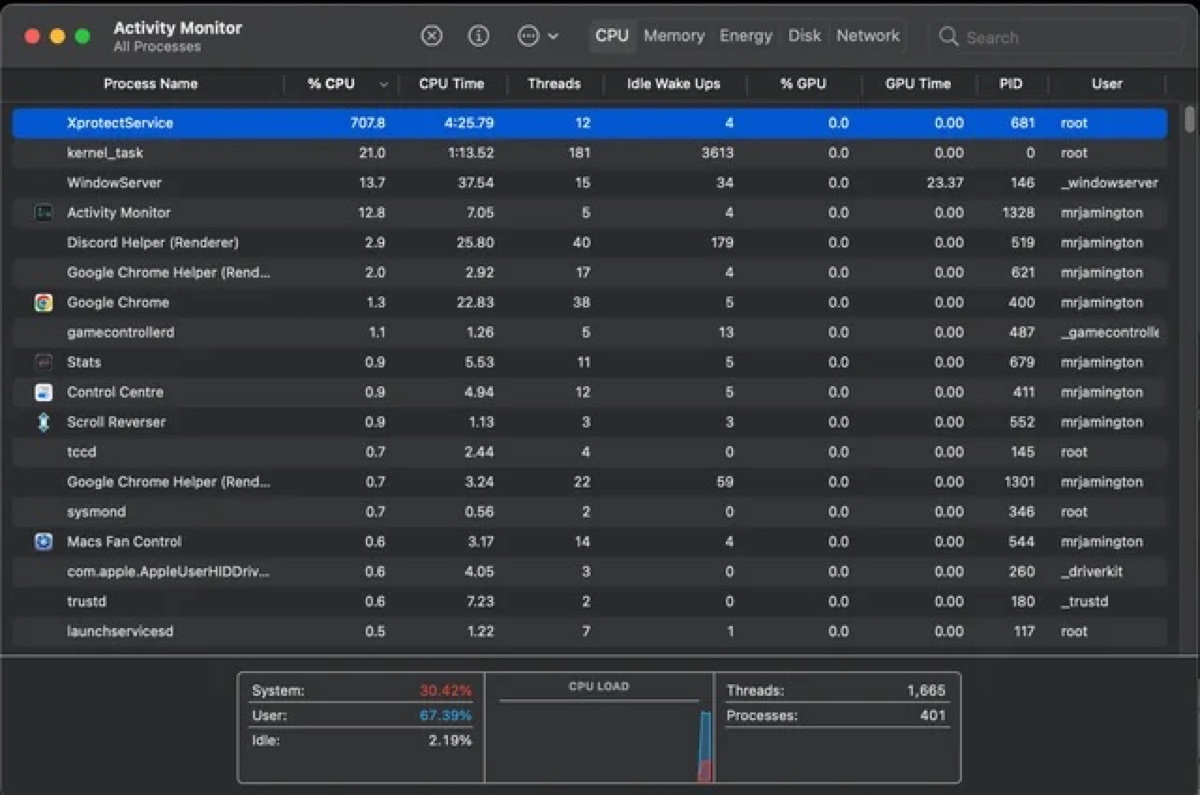Click the CPU LOAD graph
1200x795 pixels.
tap(599, 728)
